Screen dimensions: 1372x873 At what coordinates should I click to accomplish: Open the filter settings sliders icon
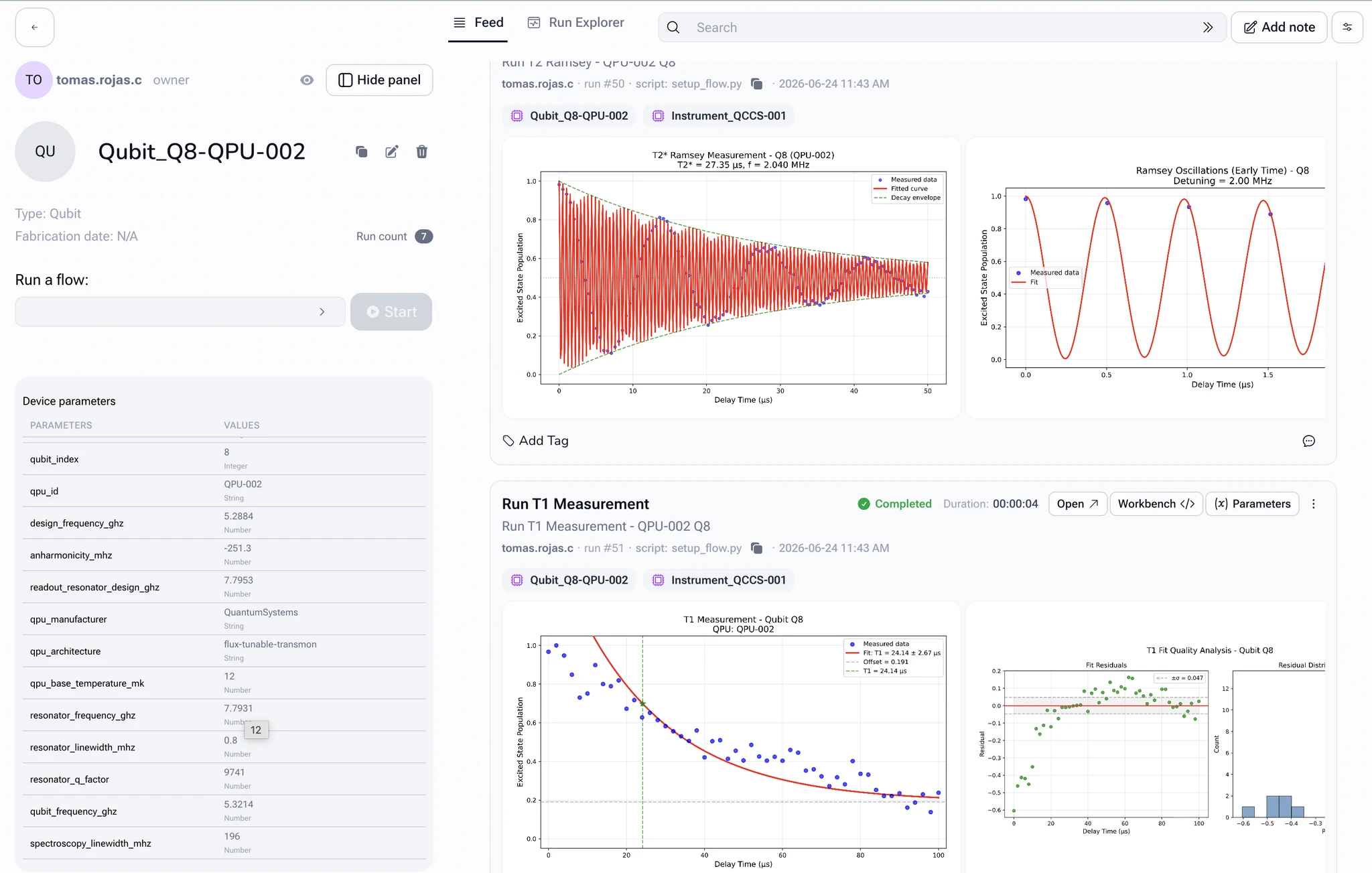1347,27
